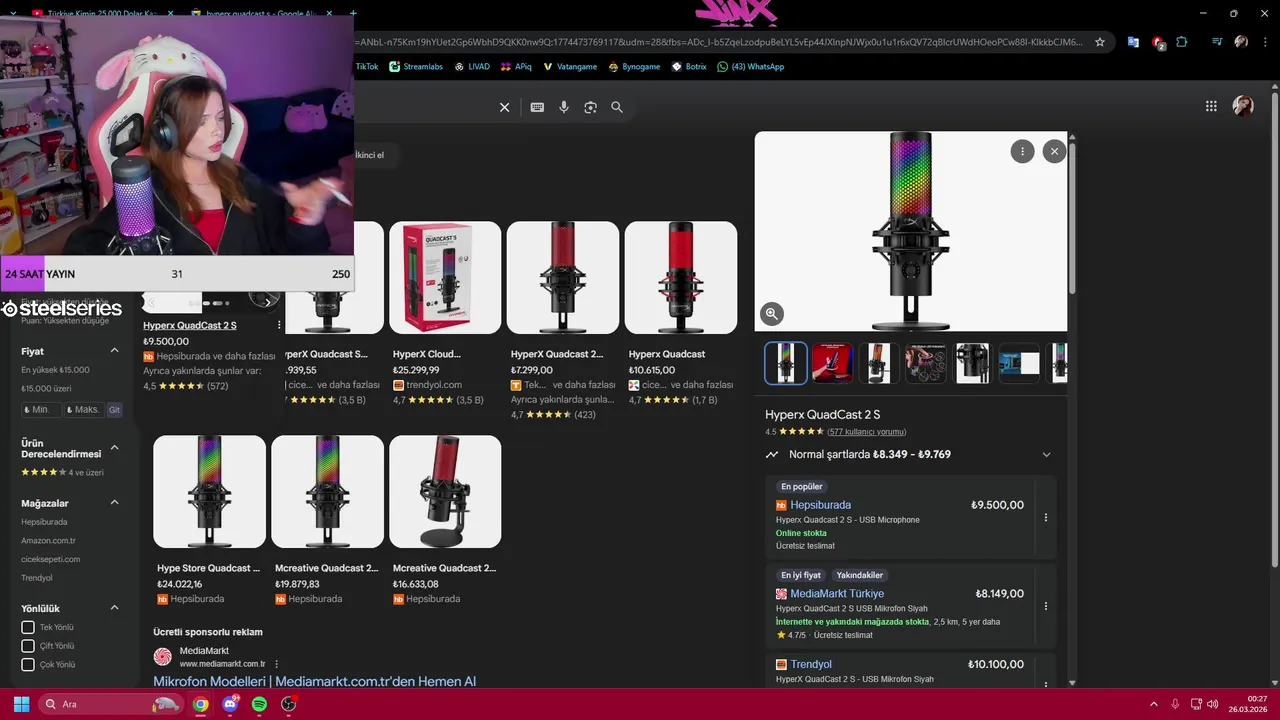Apply price filter with Git button
The image size is (1280, 720).
(114, 410)
